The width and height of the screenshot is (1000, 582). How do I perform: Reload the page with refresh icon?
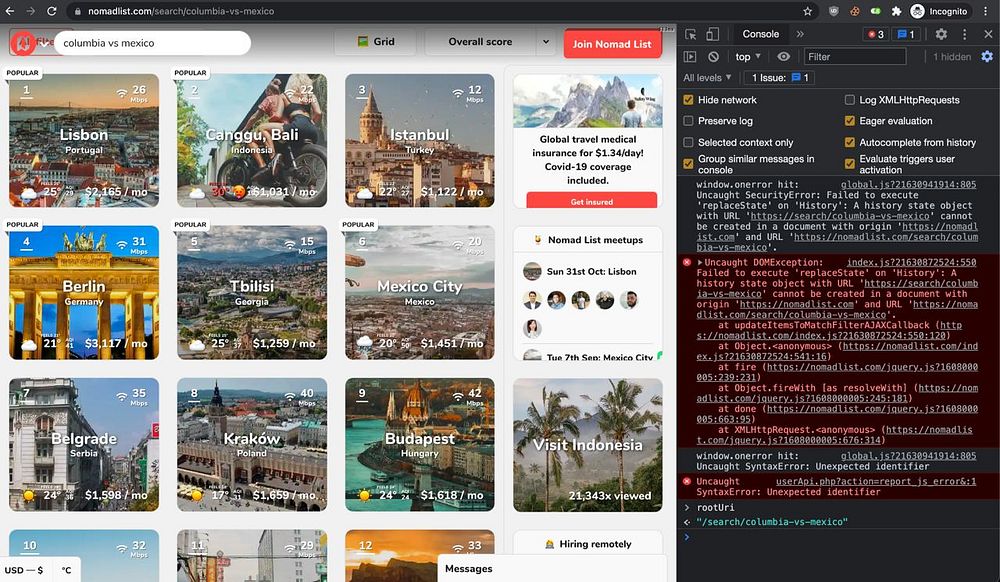click(x=52, y=11)
